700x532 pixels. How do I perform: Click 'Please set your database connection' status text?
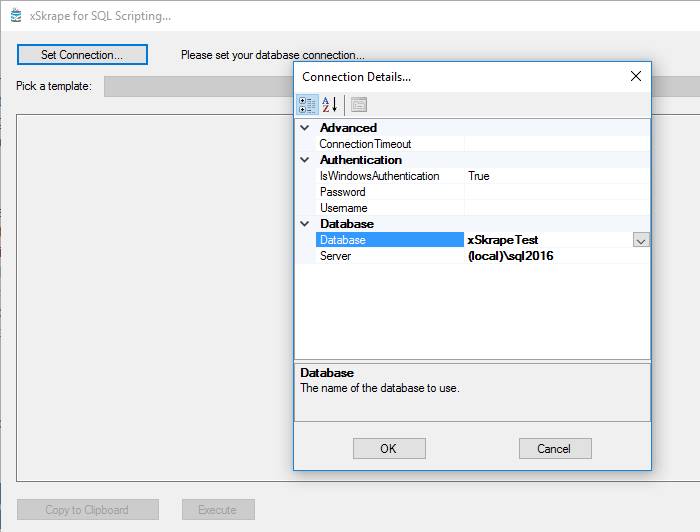(x=273, y=55)
